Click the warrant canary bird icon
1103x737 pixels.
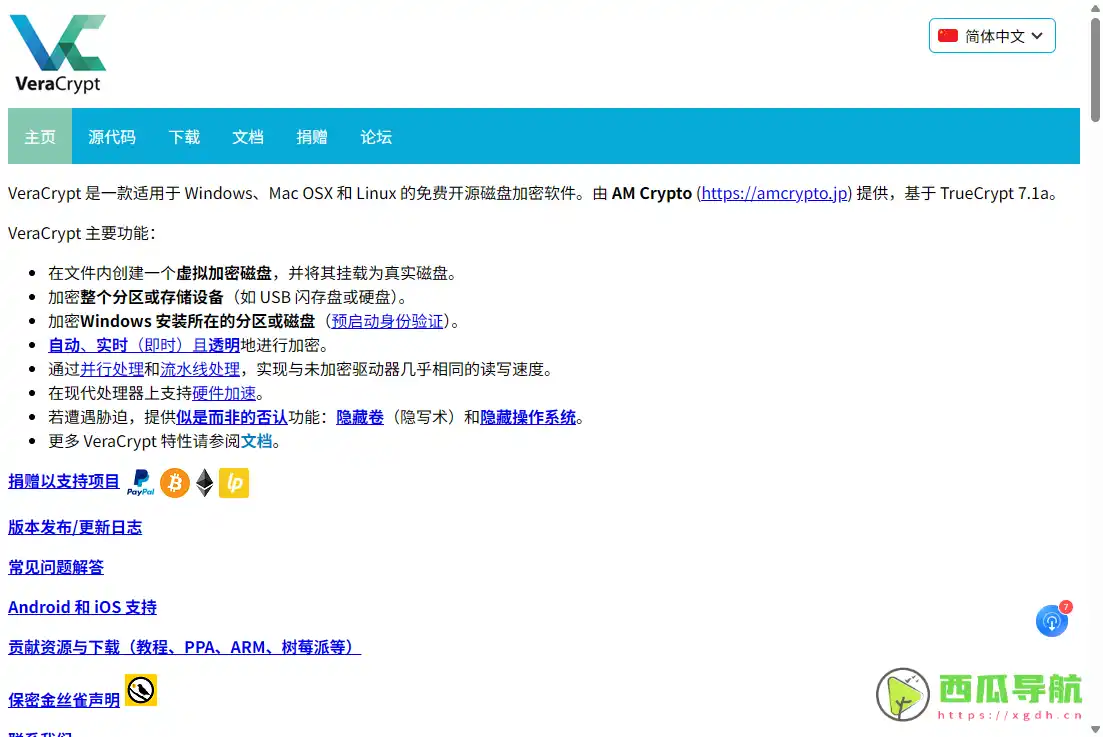tap(141, 690)
